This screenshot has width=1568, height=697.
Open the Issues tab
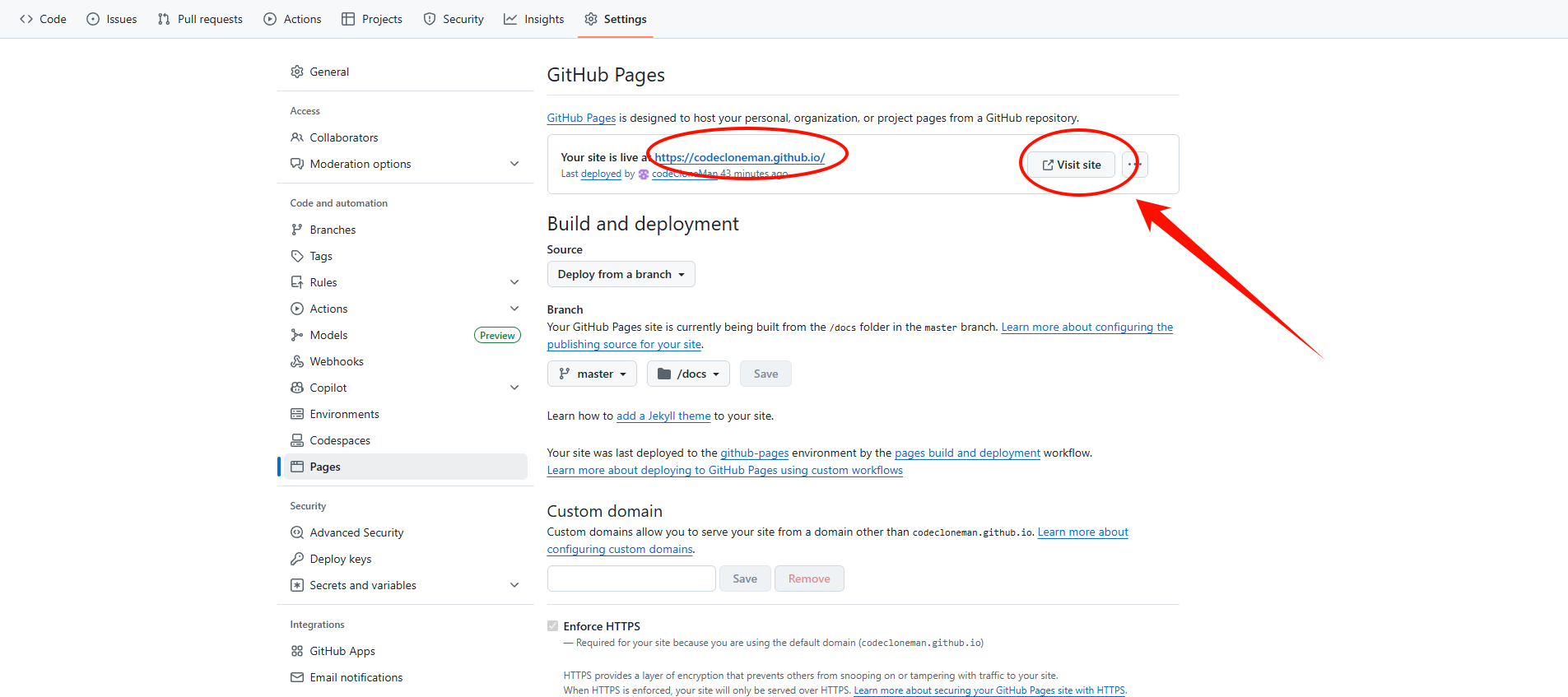(x=112, y=19)
